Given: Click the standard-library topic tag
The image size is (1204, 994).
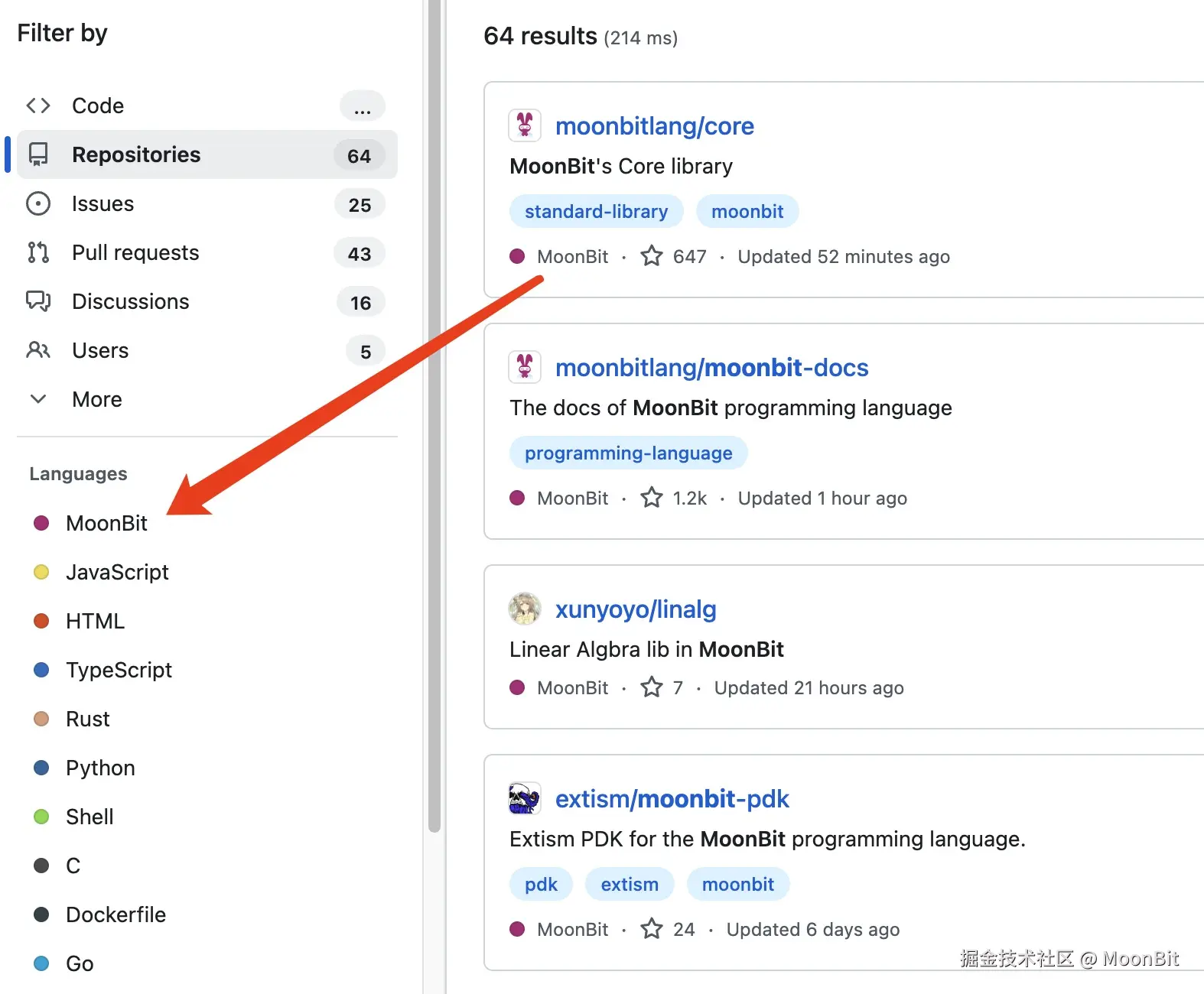Looking at the screenshot, I should pos(596,212).
